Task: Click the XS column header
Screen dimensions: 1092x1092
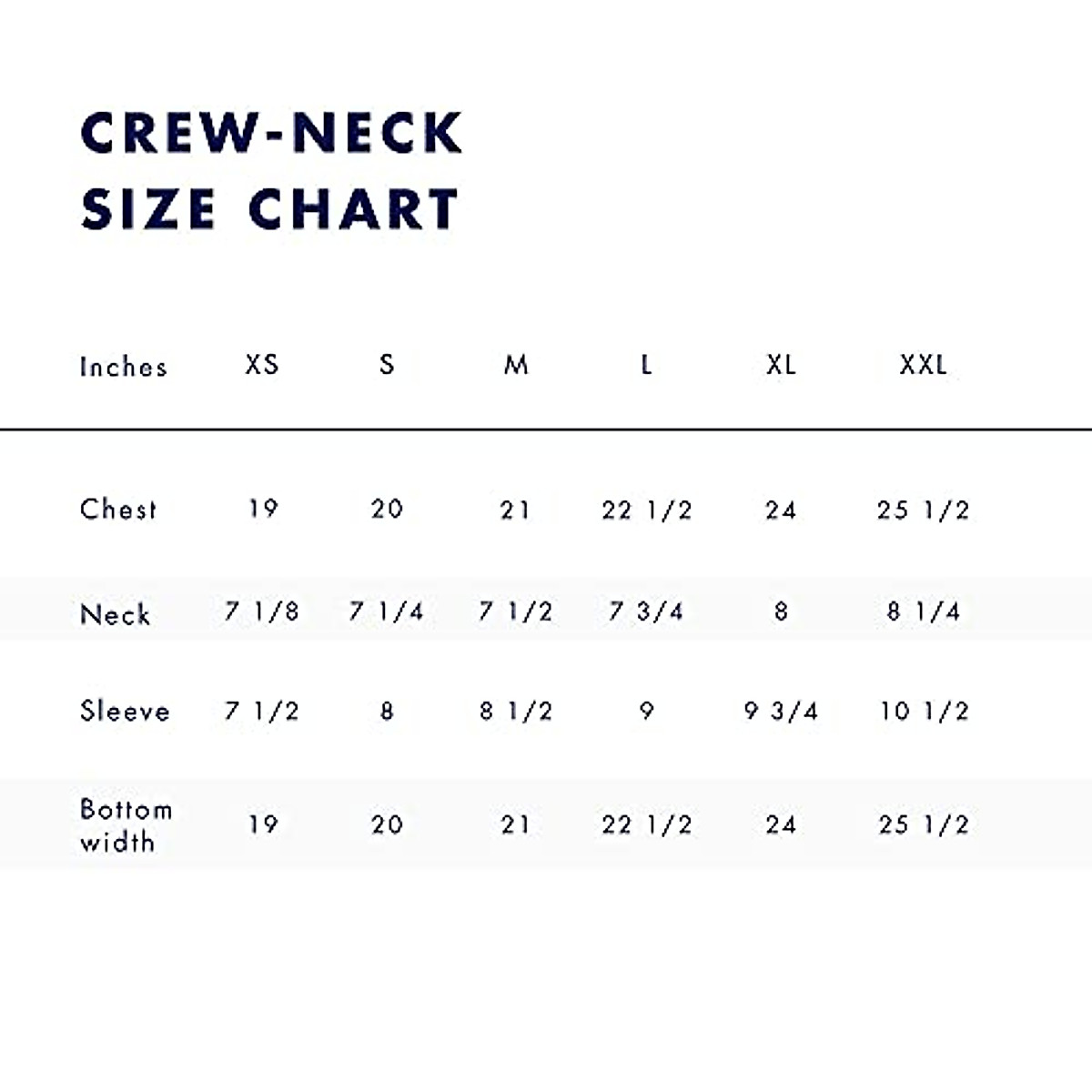Action: [262, 365]
